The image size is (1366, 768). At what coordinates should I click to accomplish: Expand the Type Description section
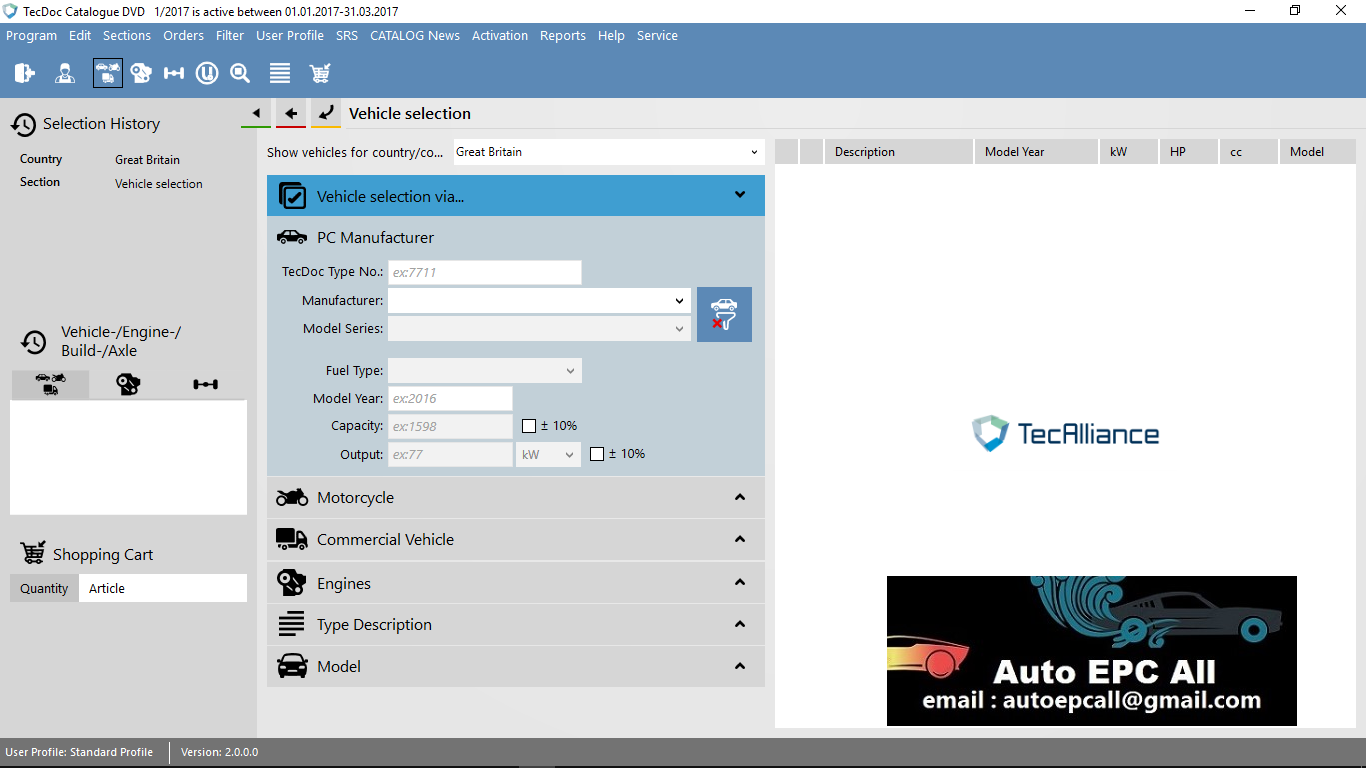click(740, 624)
